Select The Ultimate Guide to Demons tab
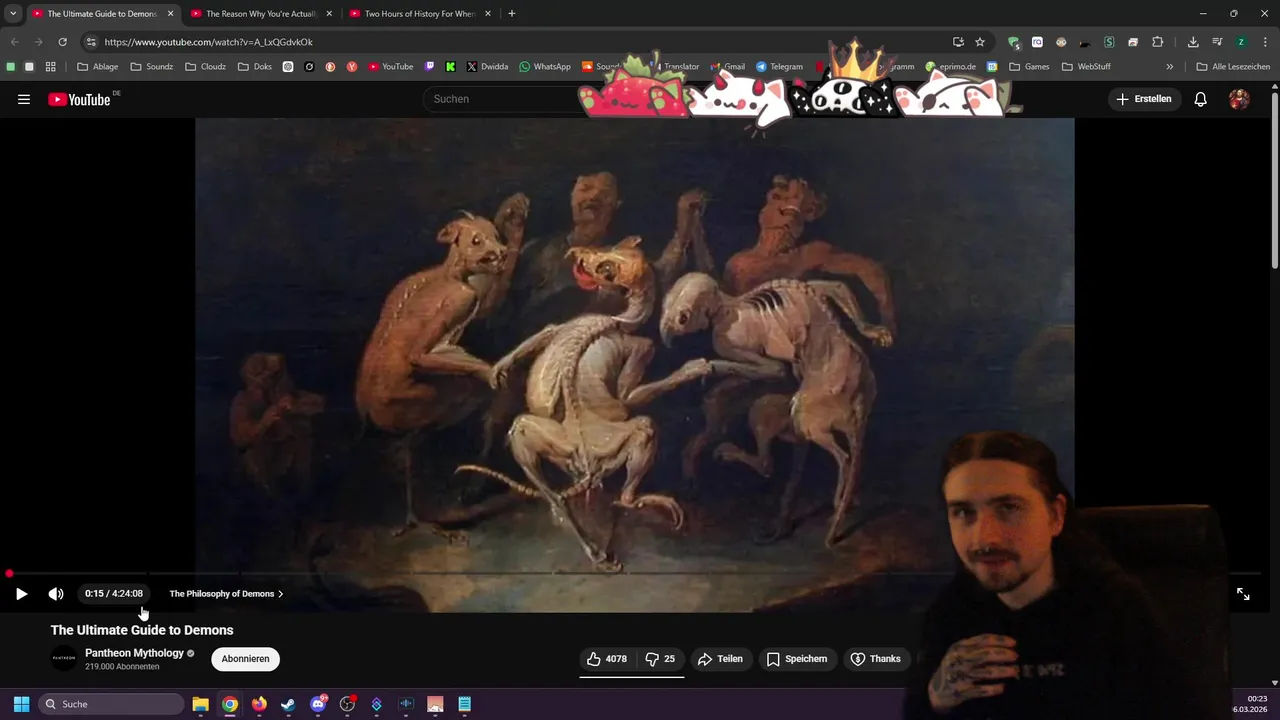Viewport: 1280px width, 720px height. click(101, 14)
